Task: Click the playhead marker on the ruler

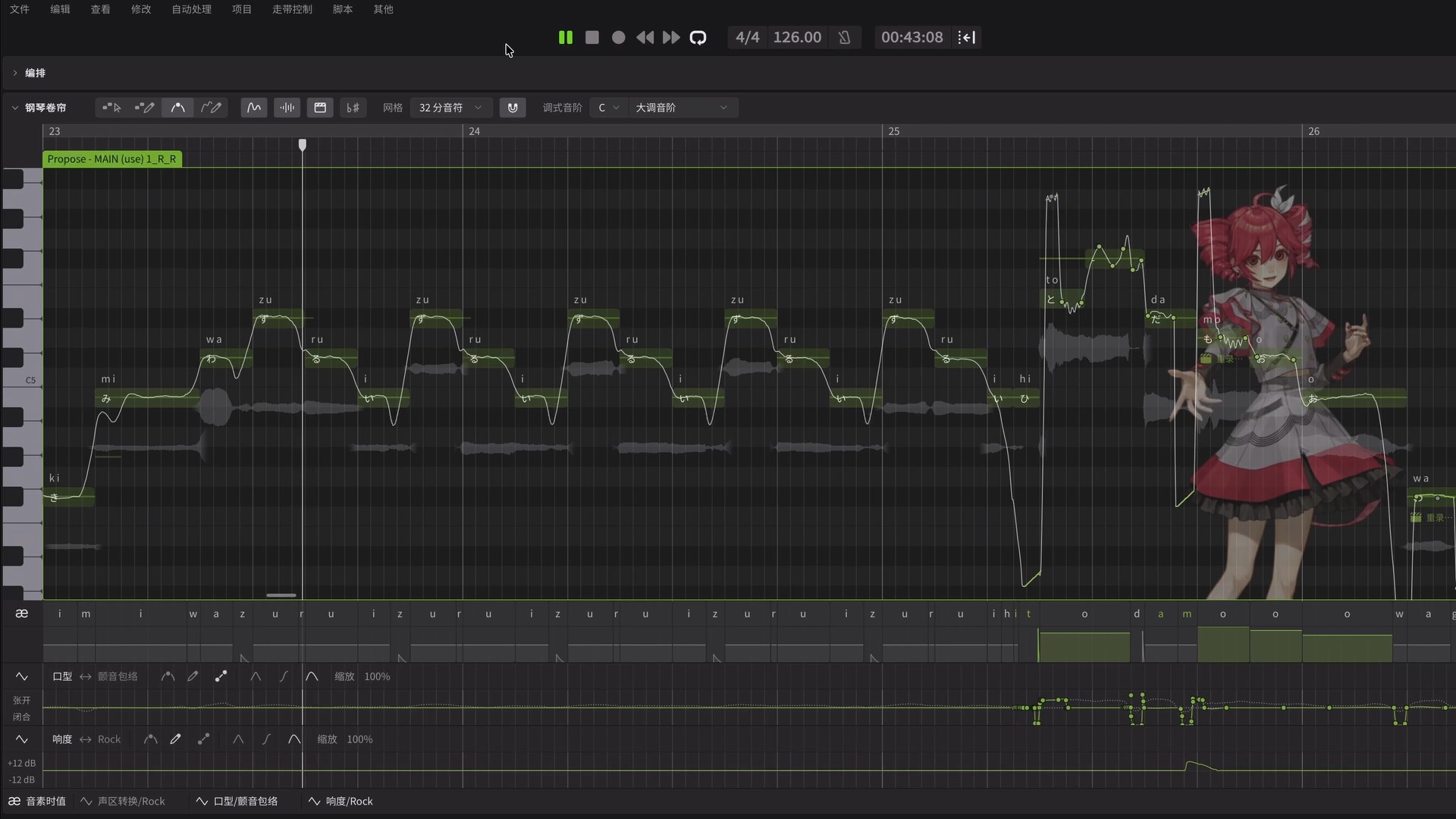Action: (303, 144)
